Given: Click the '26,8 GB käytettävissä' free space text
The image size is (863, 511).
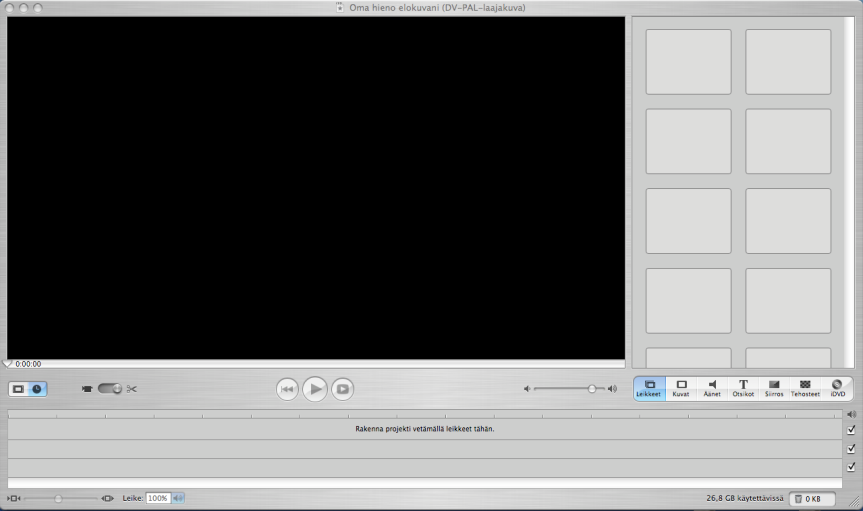Looking at the screenshot, I should [745, 498].
